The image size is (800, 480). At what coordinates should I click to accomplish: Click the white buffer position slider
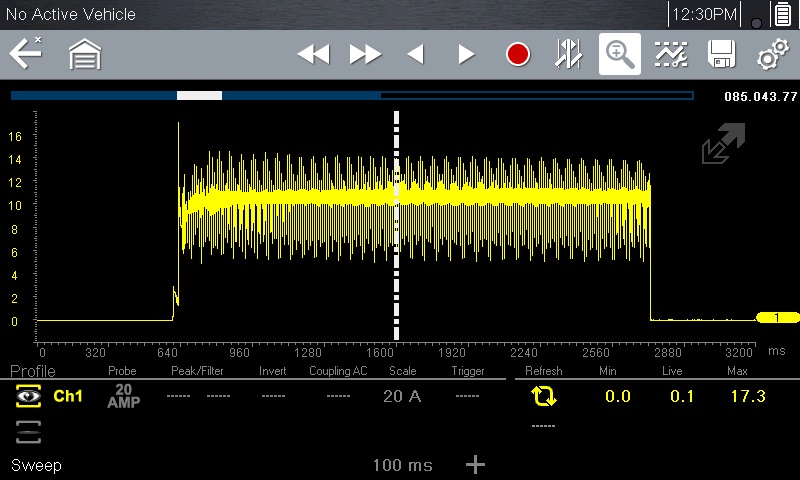(x=199, y=96)
